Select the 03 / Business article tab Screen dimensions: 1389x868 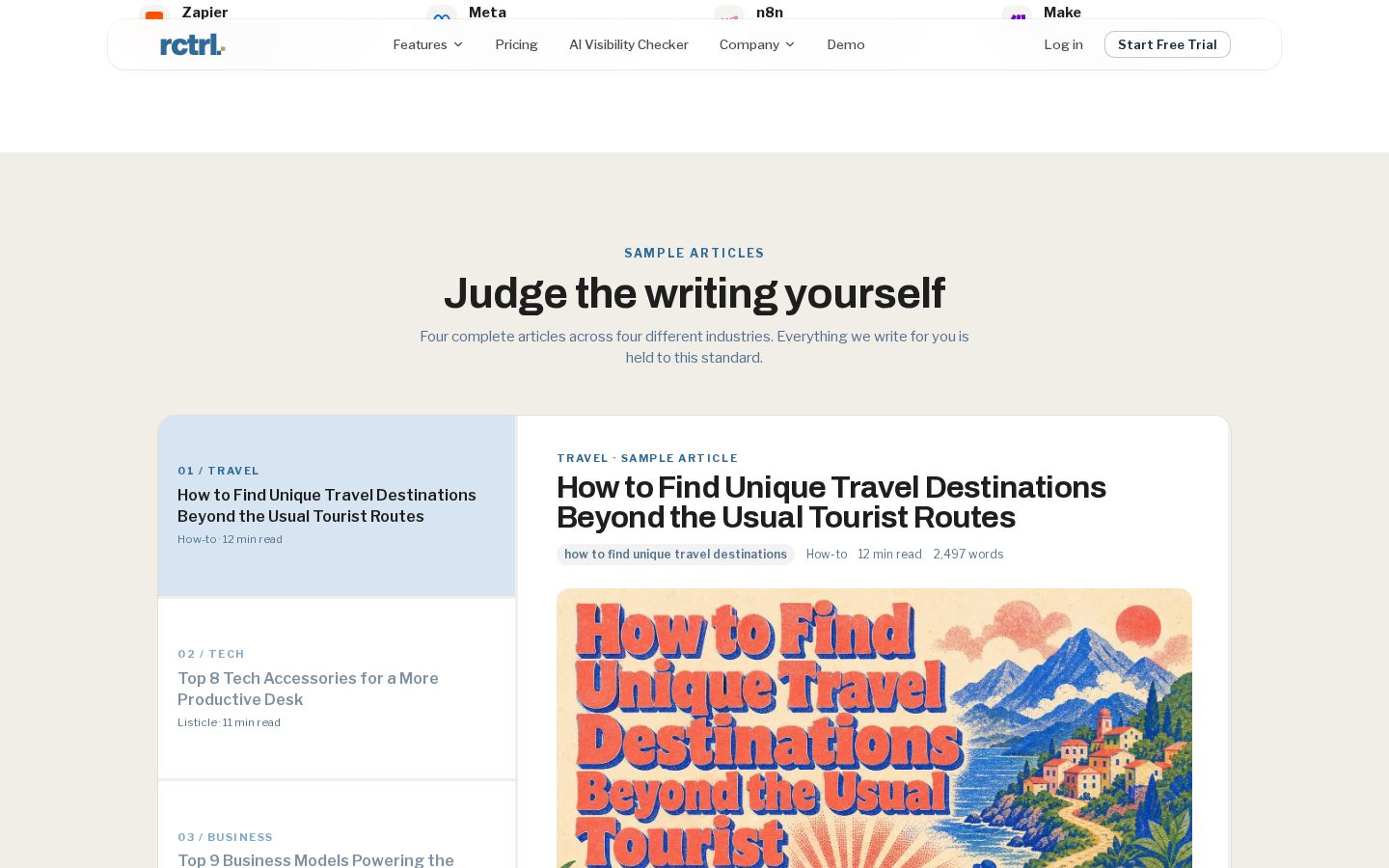(337, 825)
